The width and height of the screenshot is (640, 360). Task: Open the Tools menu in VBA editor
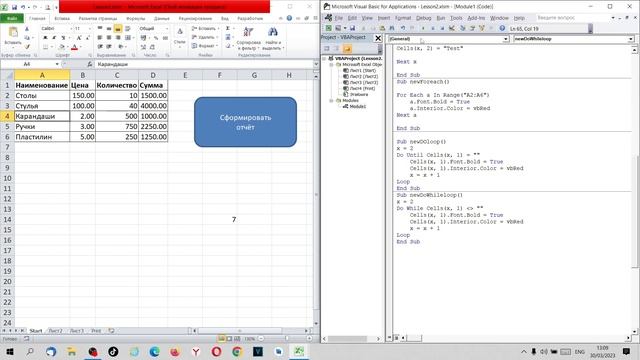coord(456,18)
